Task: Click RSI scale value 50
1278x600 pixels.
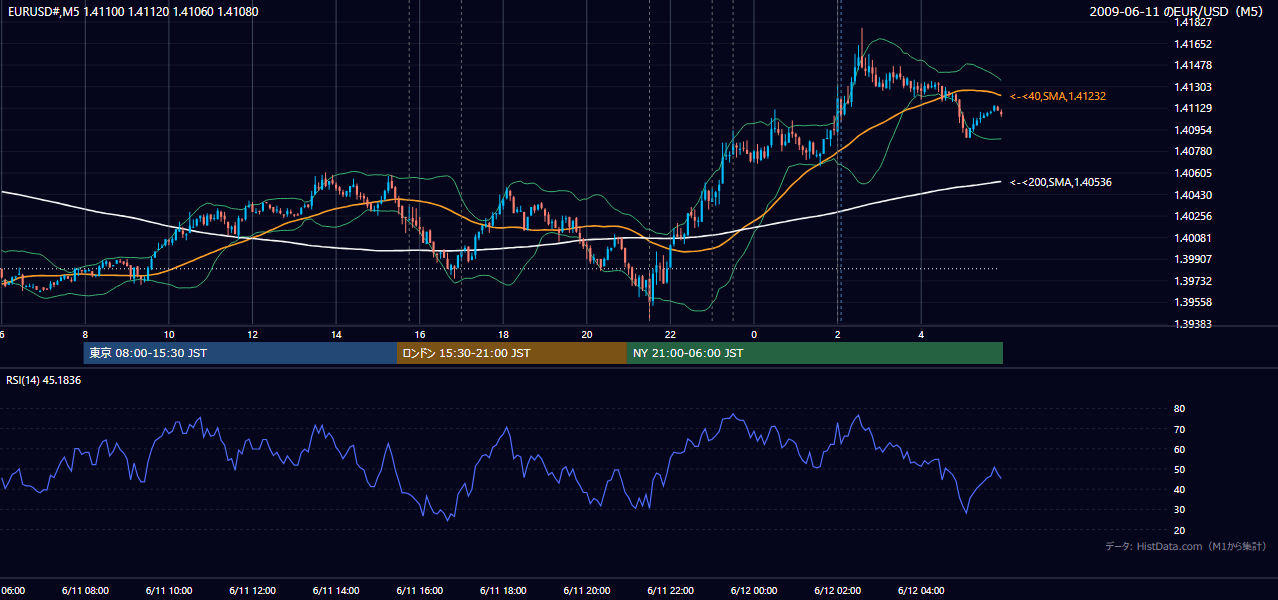Action: pyautogui.click(x=1180, y=469)
